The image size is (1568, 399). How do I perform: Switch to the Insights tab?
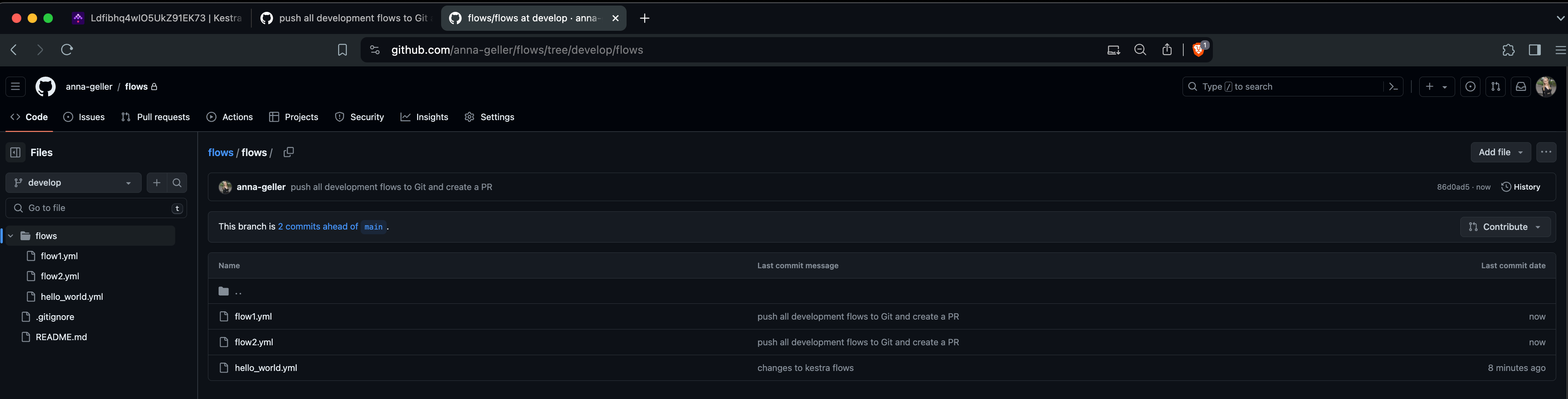point(424,117)
